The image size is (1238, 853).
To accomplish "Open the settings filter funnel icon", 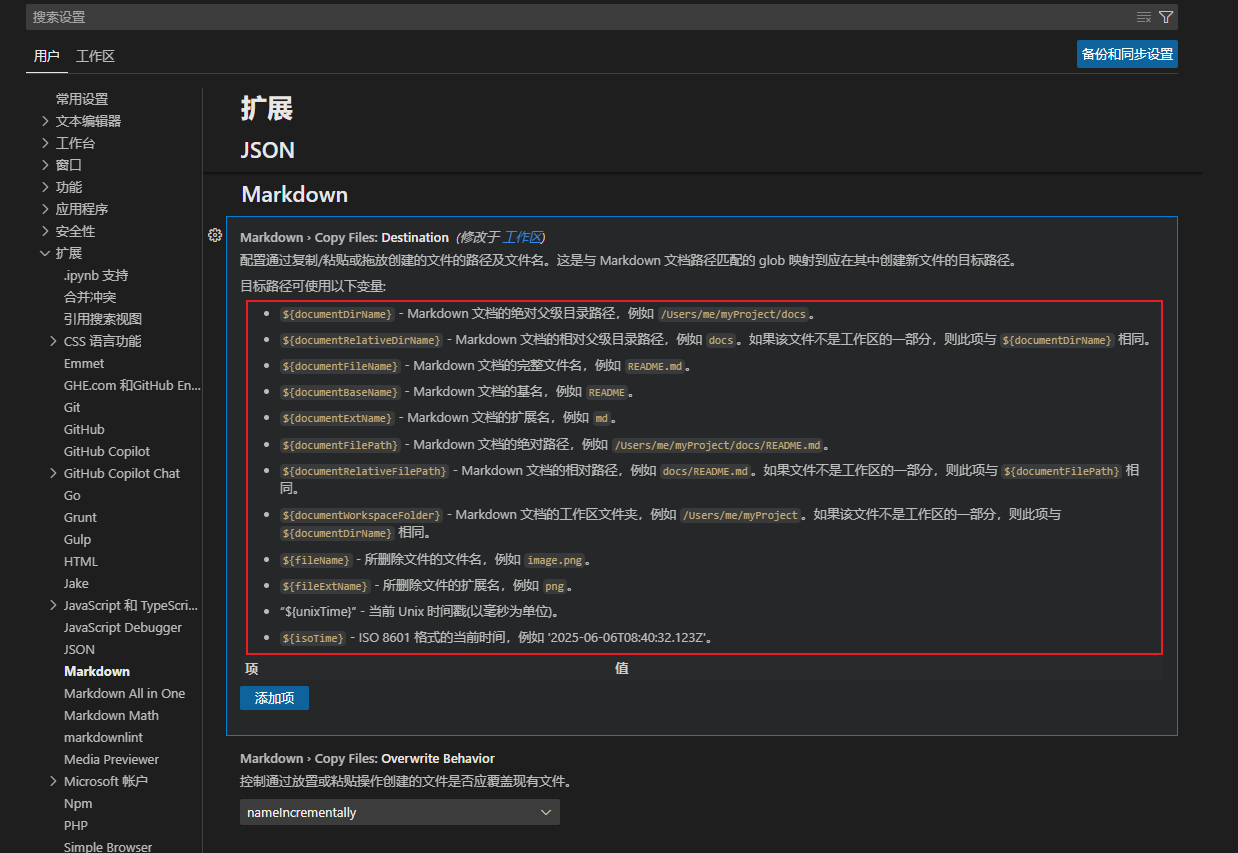I will point(1164,17).
